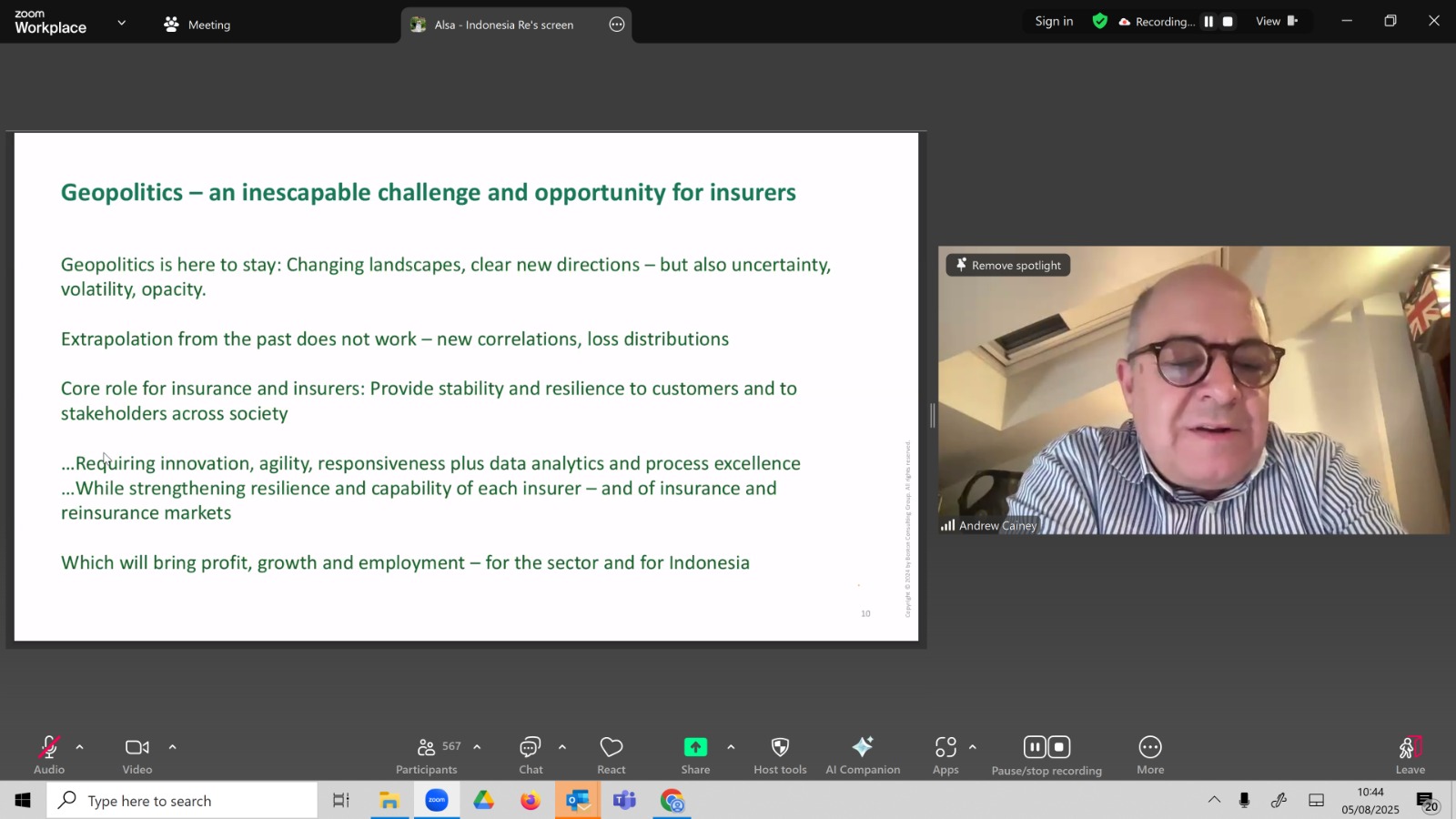Screen dimensions: 1456x819
Task: Pause the recording in top bar
Action: (x=1208, y=22)
